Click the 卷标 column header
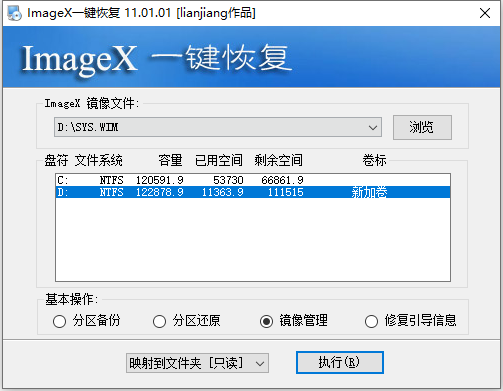503x391 pixels. 374,160
